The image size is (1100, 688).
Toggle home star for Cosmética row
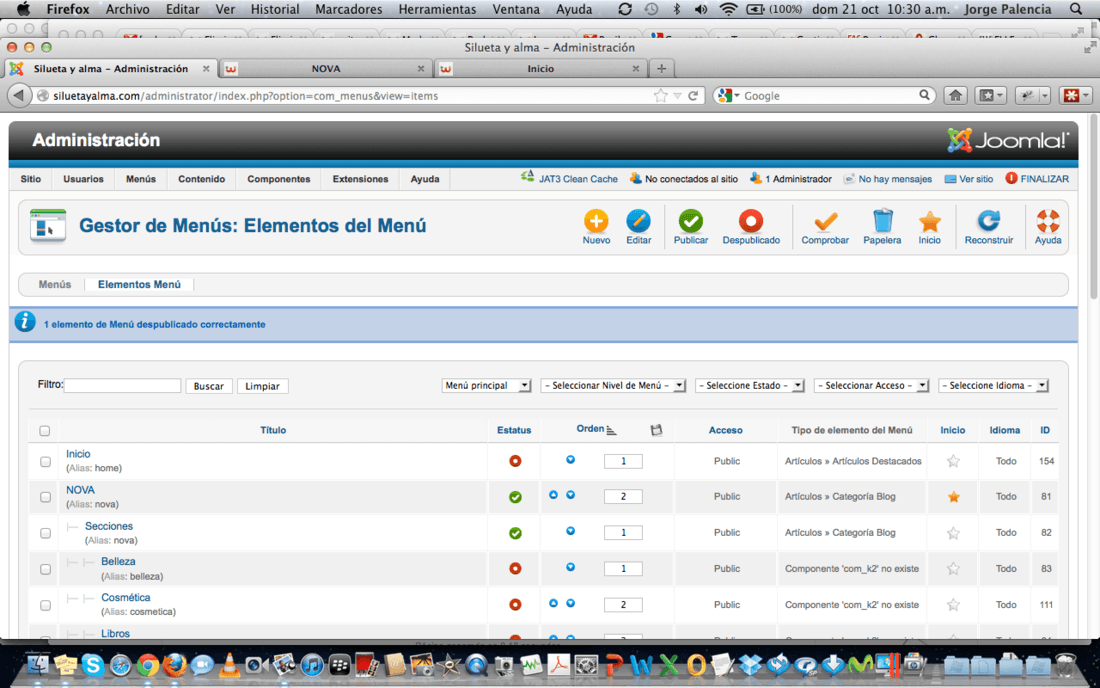(x=953, y=605)
